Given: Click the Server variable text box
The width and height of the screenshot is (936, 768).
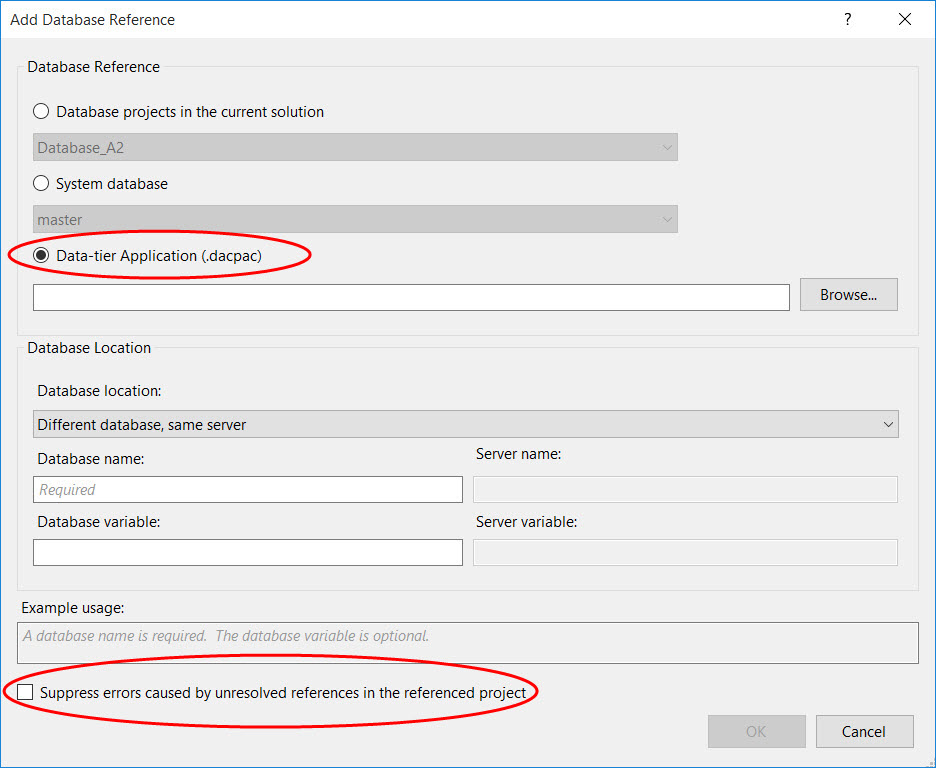Looking at the screenshot, I should [x=685, y=552].
